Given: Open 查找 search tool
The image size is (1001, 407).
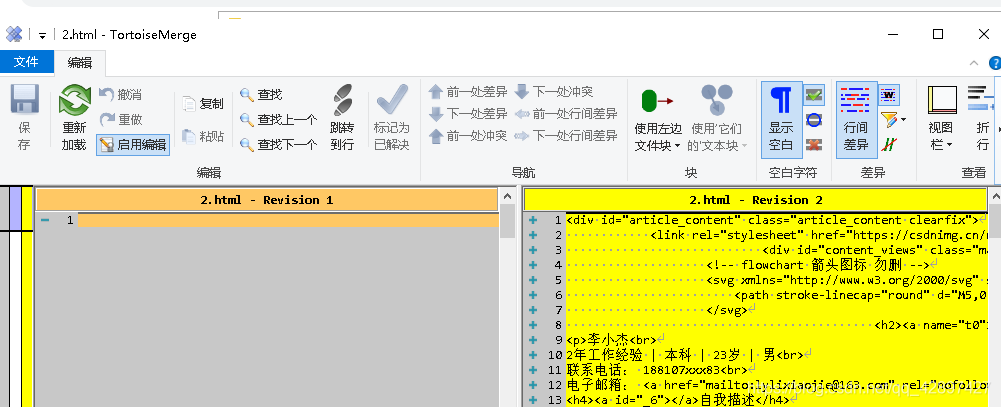Looking at the screenshot, I should pos(261,94).
